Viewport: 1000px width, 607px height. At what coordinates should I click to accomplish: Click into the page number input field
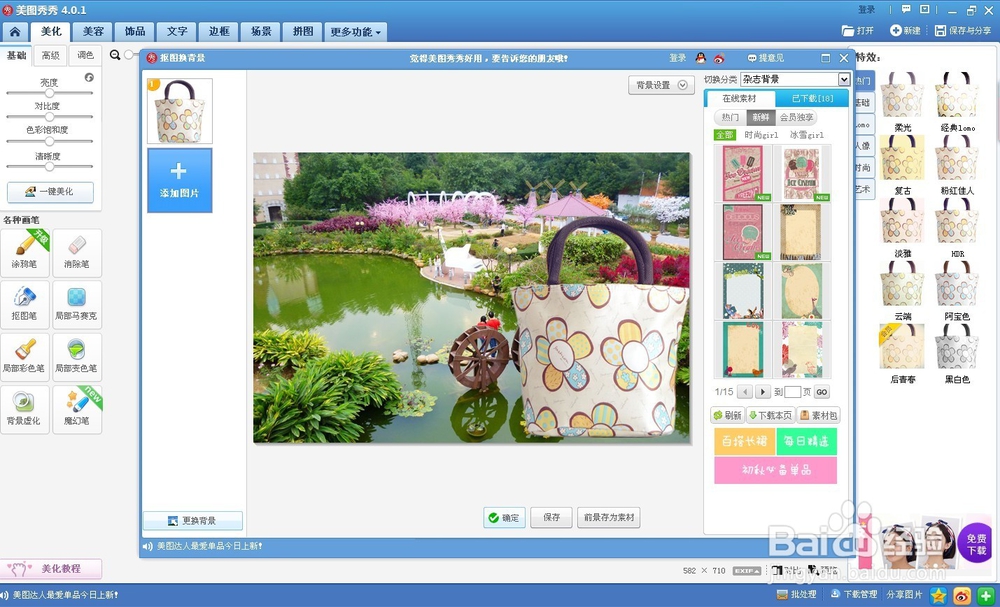click(792, 392)
